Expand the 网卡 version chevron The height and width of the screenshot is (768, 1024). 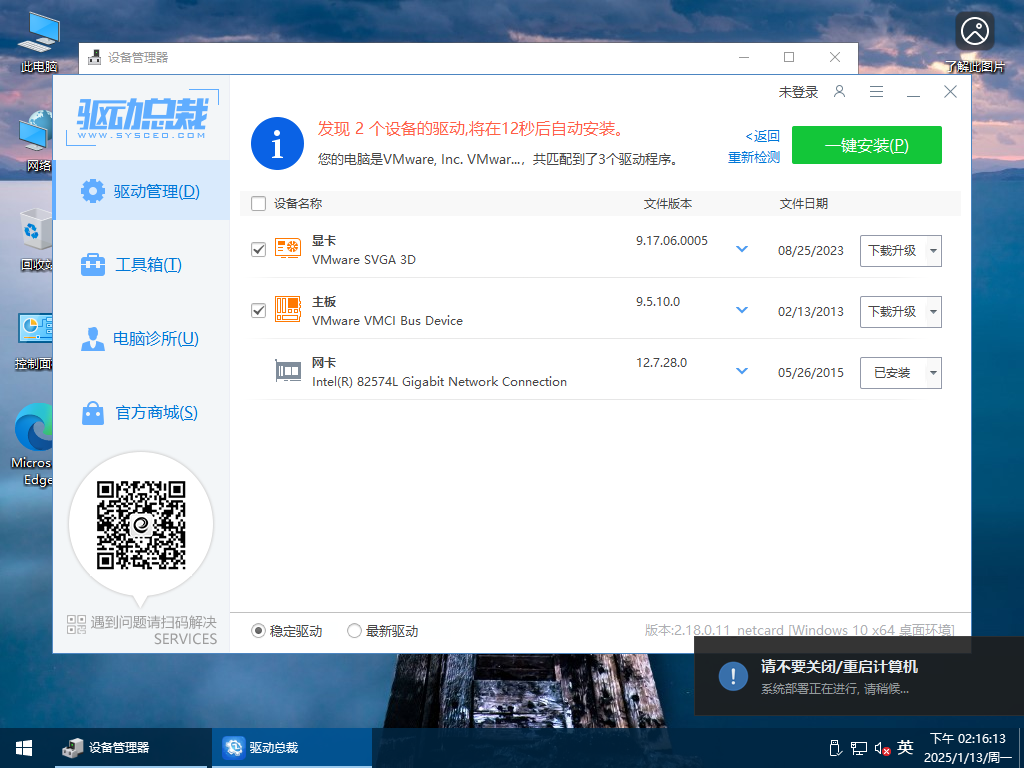pos(742,371)
